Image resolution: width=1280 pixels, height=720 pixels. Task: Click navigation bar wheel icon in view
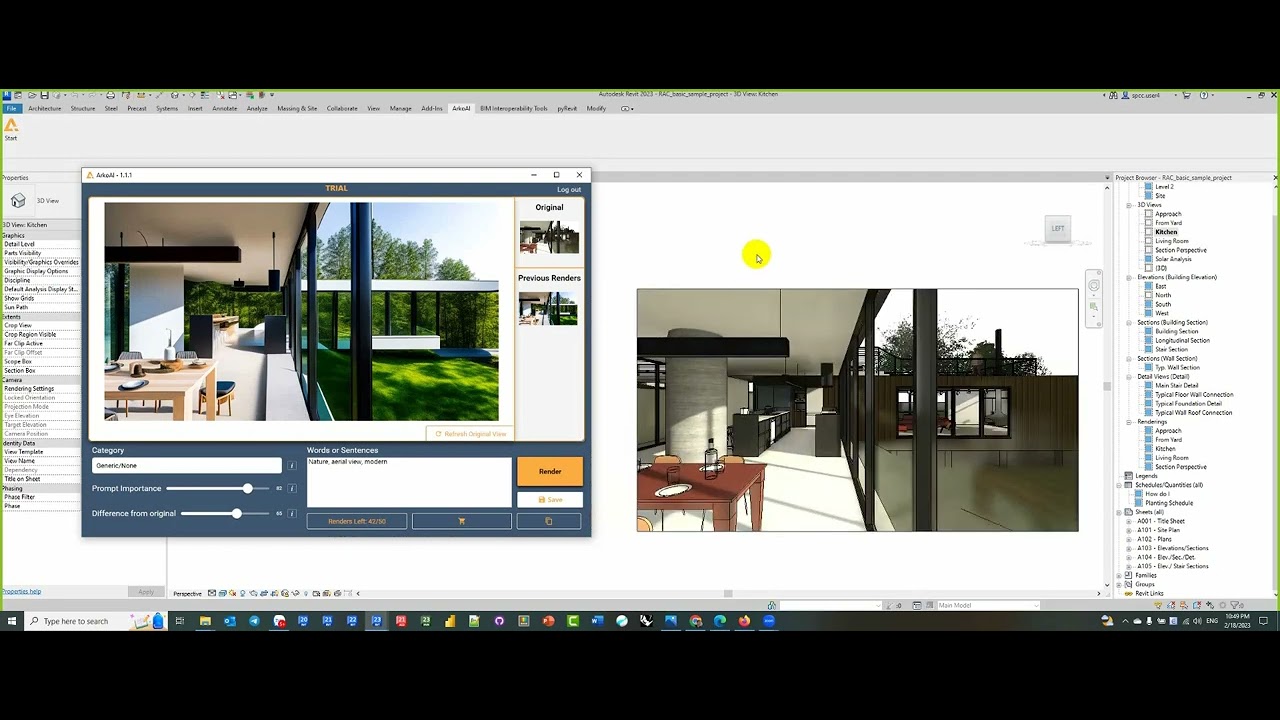click(x=1094, y=285)
